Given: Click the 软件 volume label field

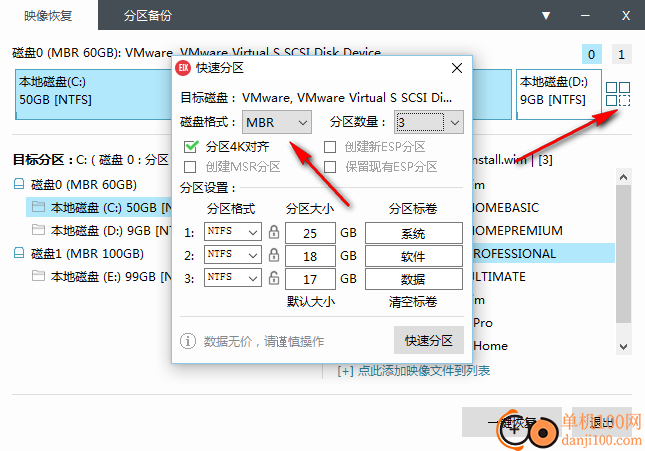Looking at the screenshot, I should [x=414, y=256].
